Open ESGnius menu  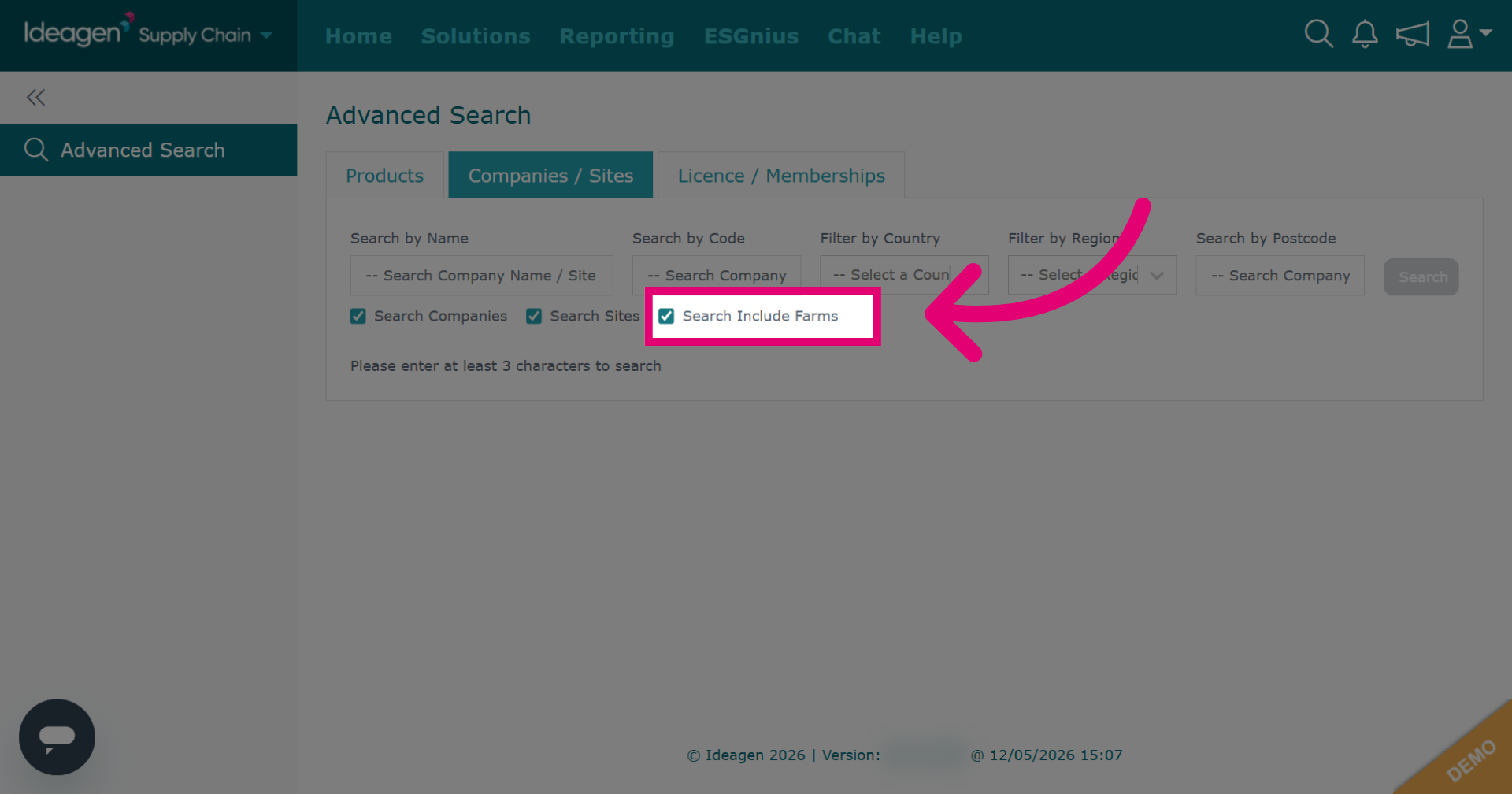click(751, 36)
